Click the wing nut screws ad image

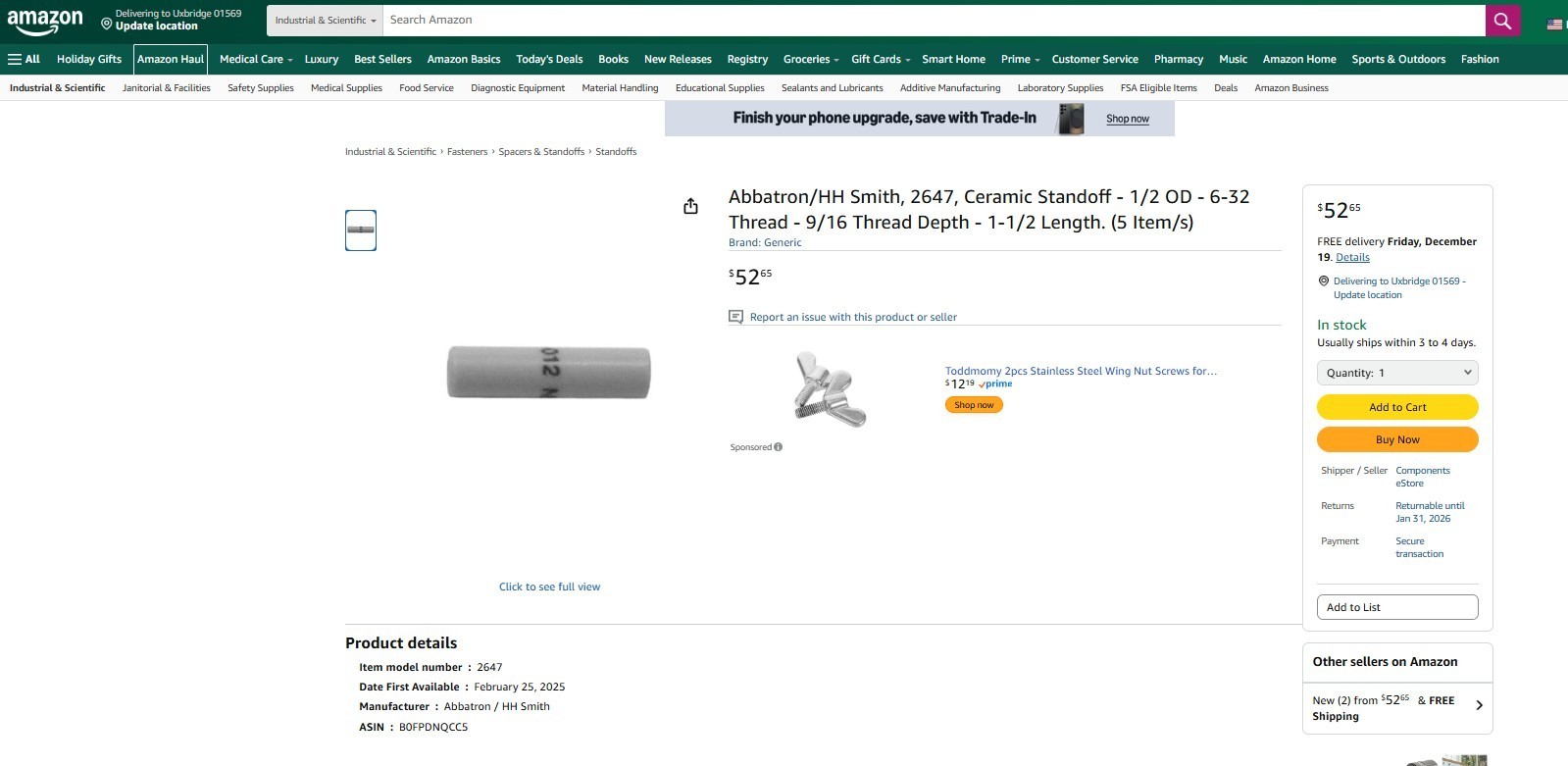(830, 389)
